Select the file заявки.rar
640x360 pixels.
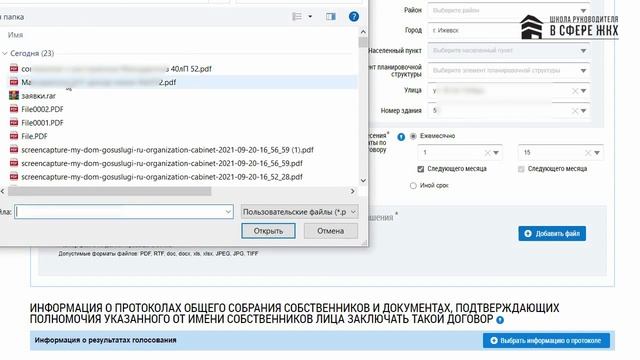[x=38, y=96]
